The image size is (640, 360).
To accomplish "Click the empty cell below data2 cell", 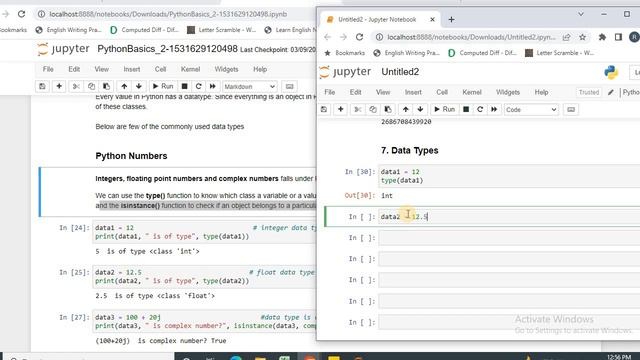I will [509, 238].
